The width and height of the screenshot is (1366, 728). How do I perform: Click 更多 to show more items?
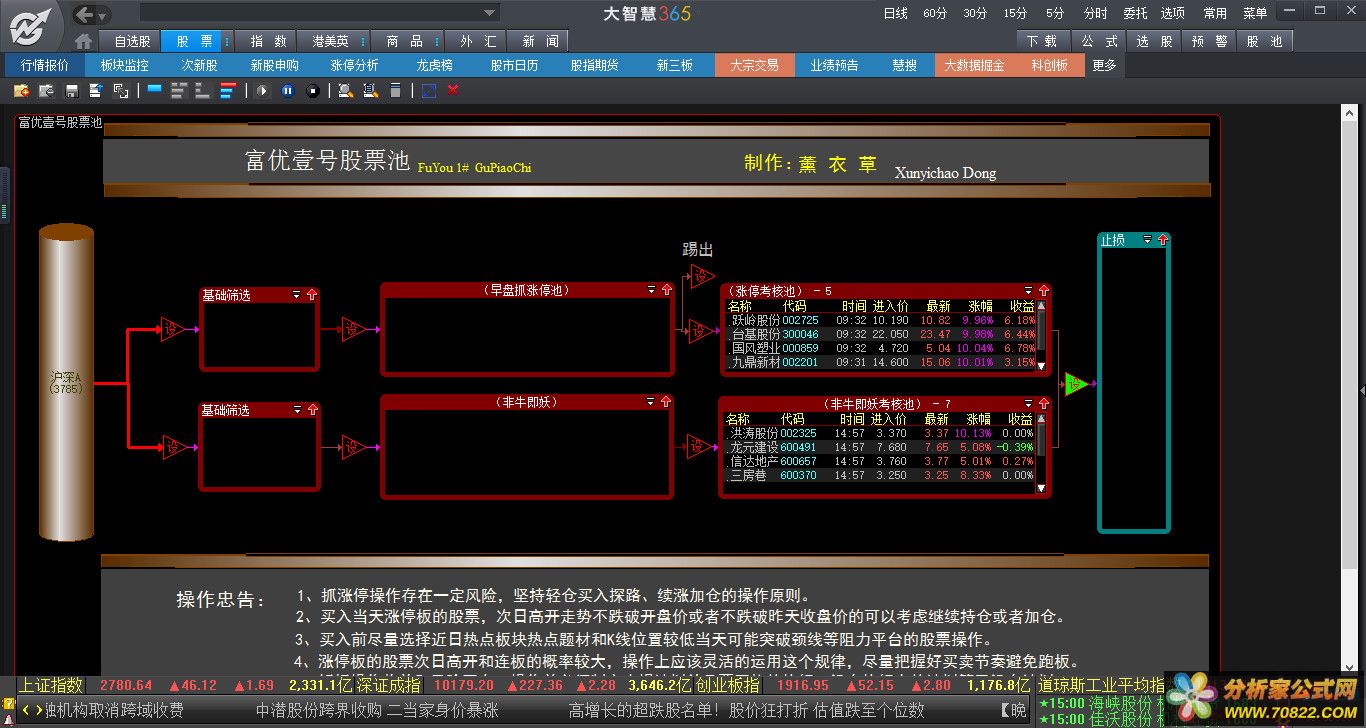[1105, 65]
